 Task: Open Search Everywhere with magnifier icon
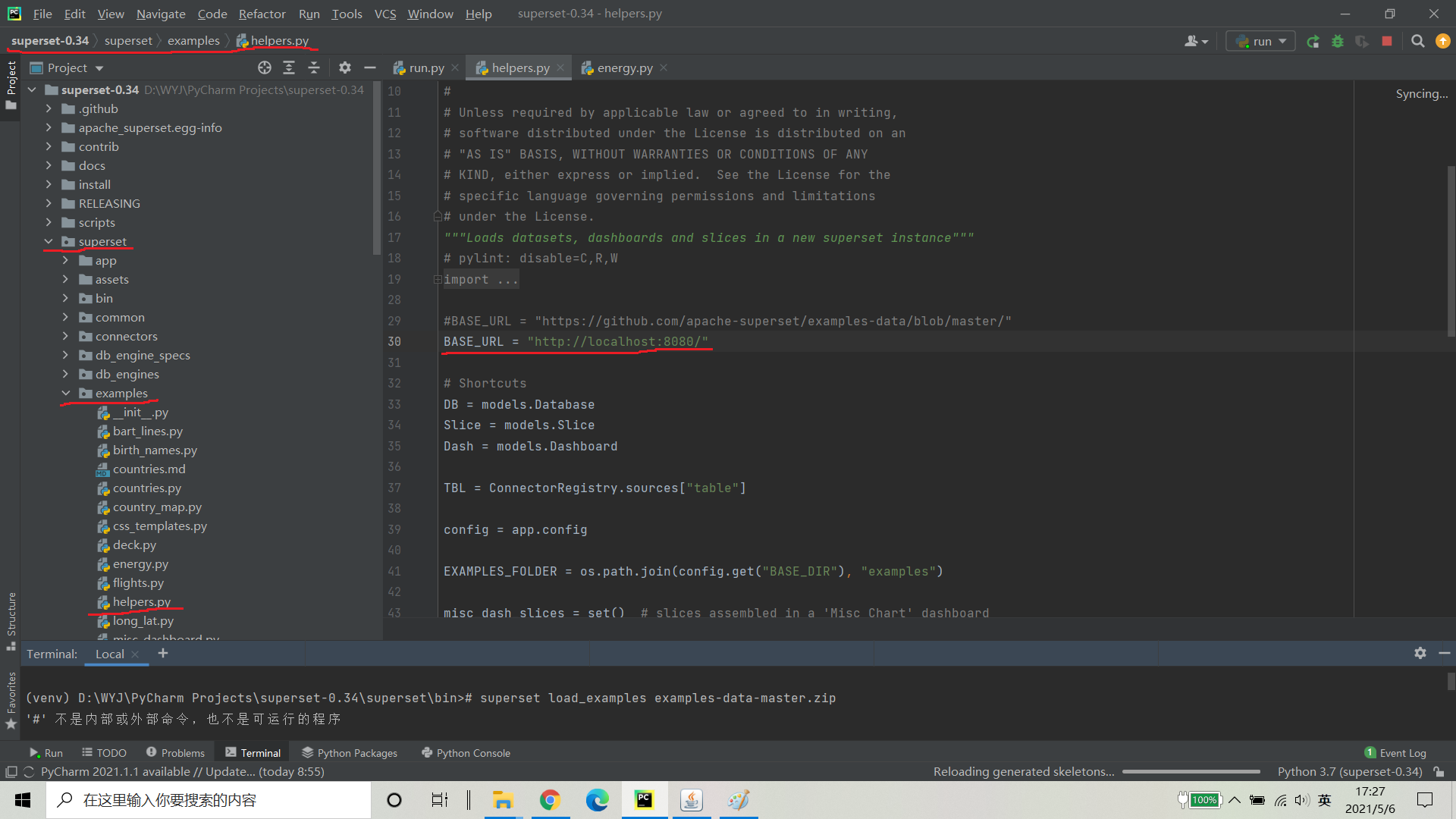tap(1417, 42)
